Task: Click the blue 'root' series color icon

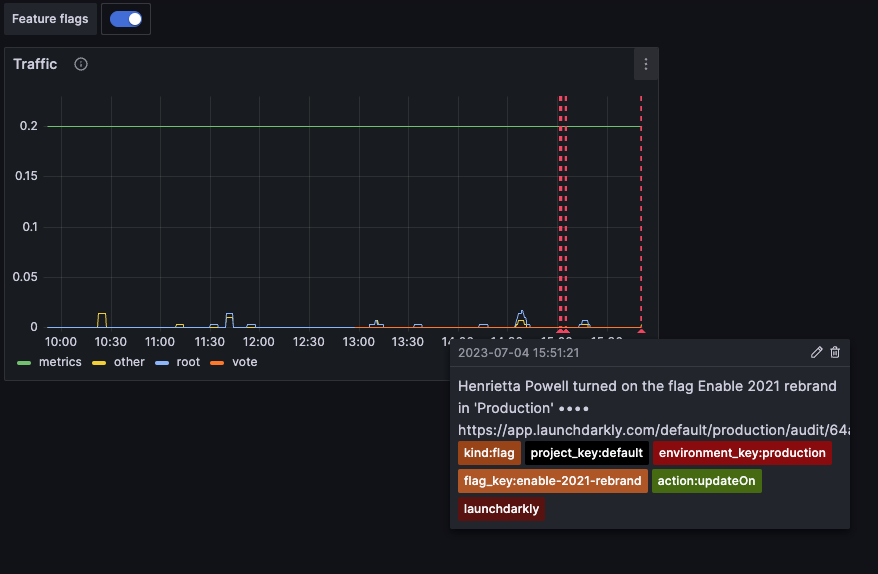Action: [x=162, y=362]
